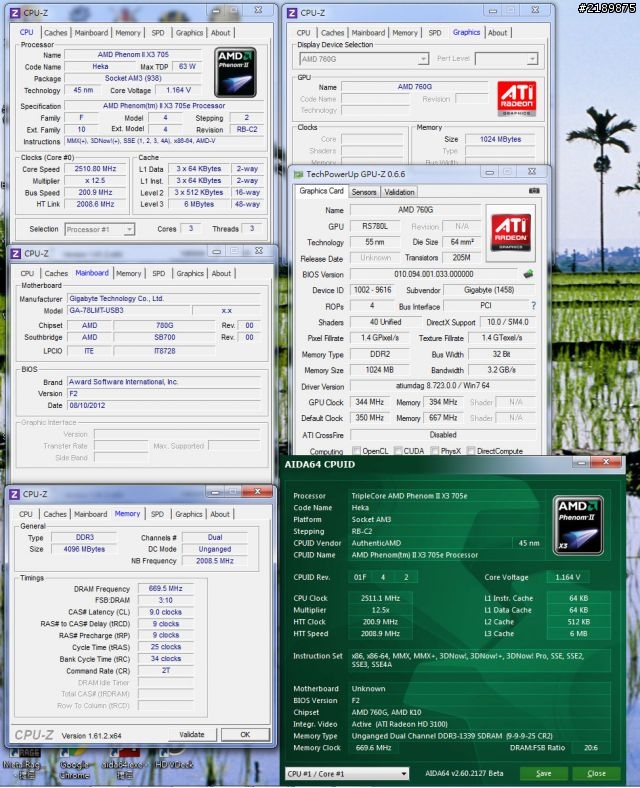This screenshot has width=640, height=788.
Task: Open CPU tab in CPU-Z Mainboard window
Action: 27,273
